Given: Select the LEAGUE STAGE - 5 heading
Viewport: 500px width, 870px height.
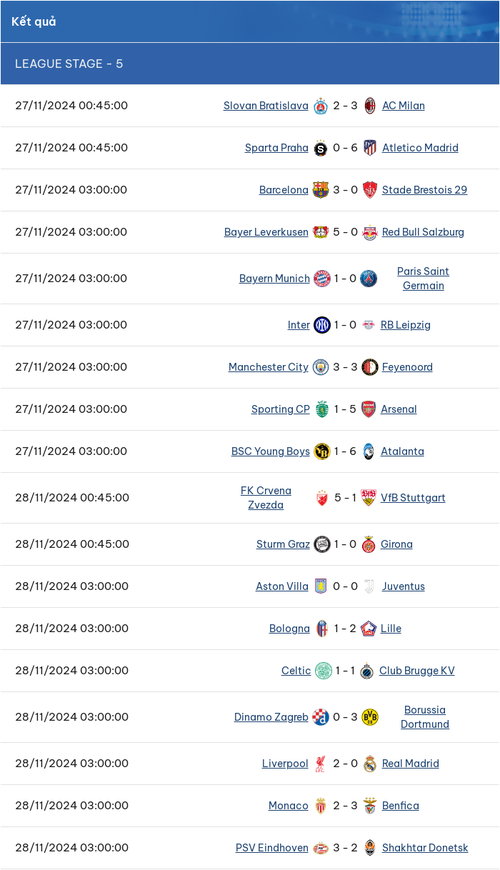Looking at the screenshot, I should coord(69,64).
